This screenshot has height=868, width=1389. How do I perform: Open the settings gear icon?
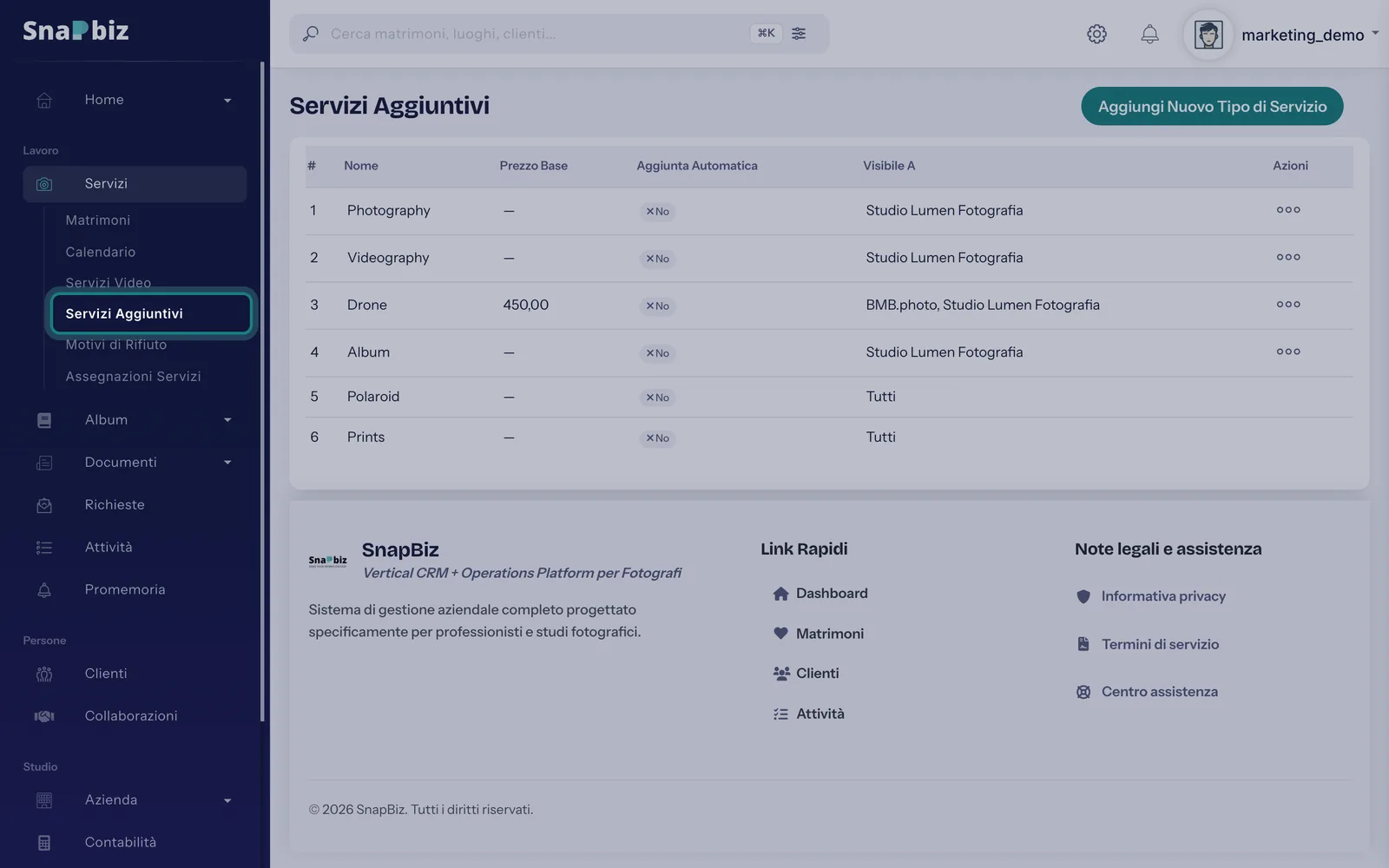pyautogui.click(x=1096, y=34)
